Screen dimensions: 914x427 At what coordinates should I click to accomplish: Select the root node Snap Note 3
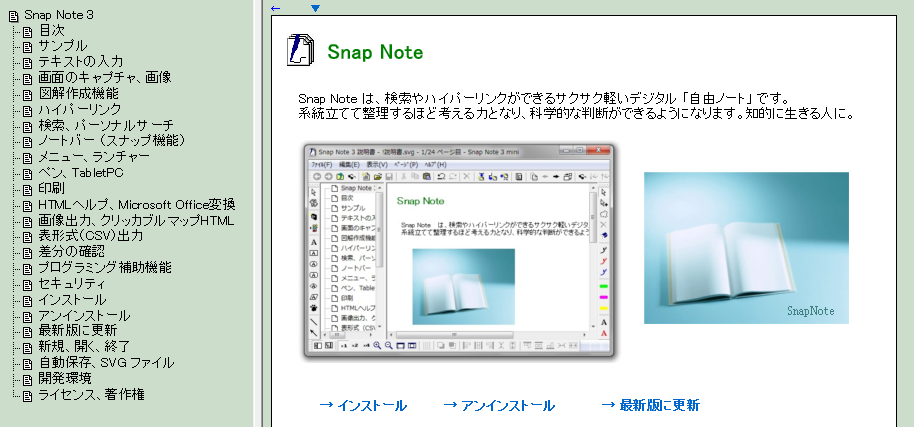58,15
